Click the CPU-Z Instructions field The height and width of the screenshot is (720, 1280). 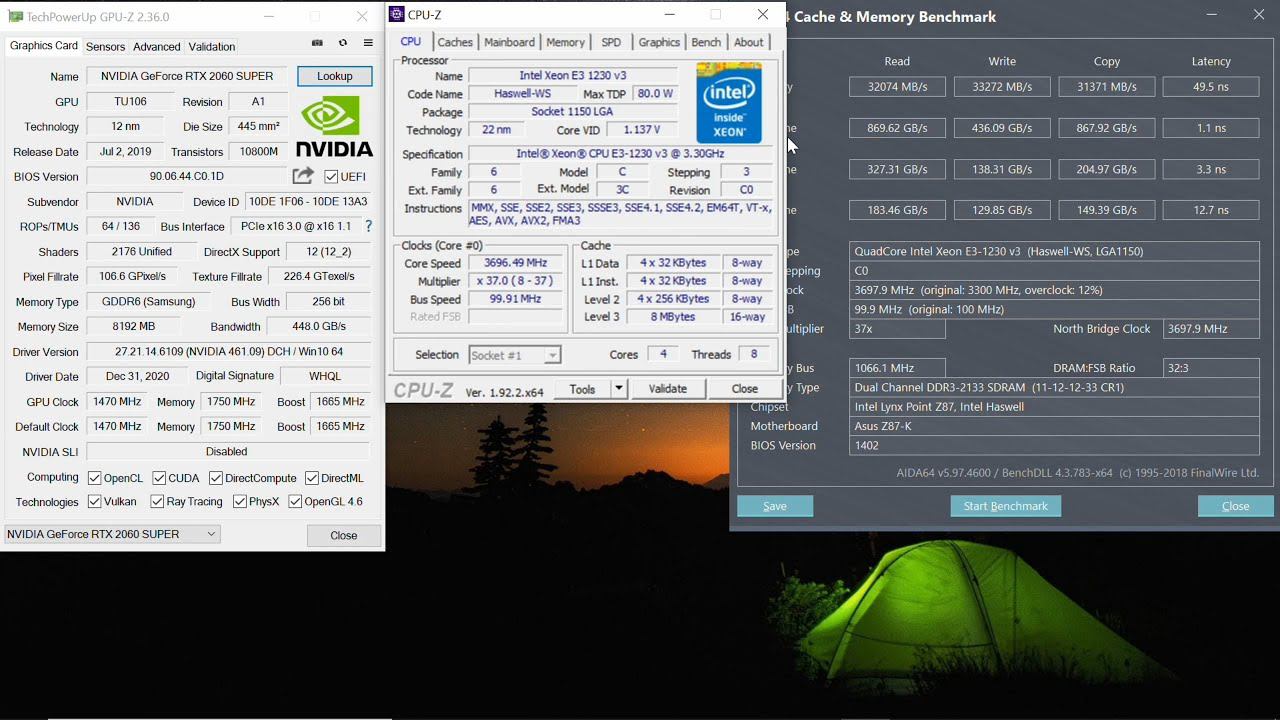(620, 214)
